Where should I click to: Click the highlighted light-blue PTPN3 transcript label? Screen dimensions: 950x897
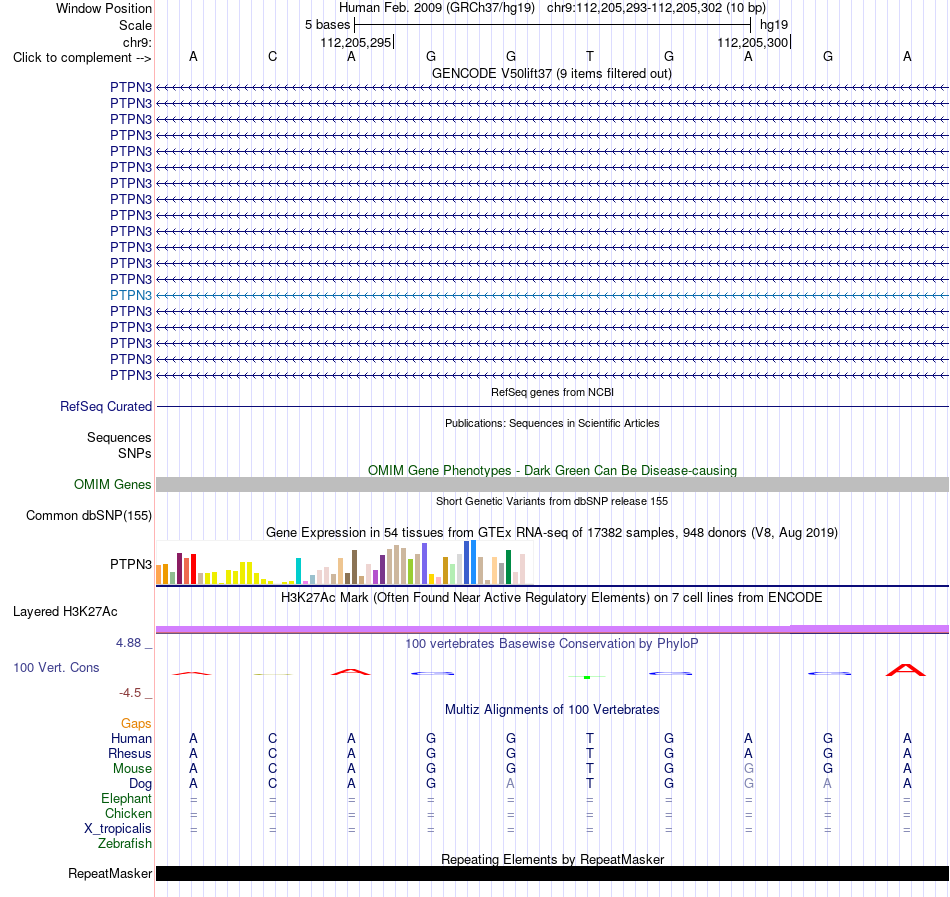click(x=131, y=295)
